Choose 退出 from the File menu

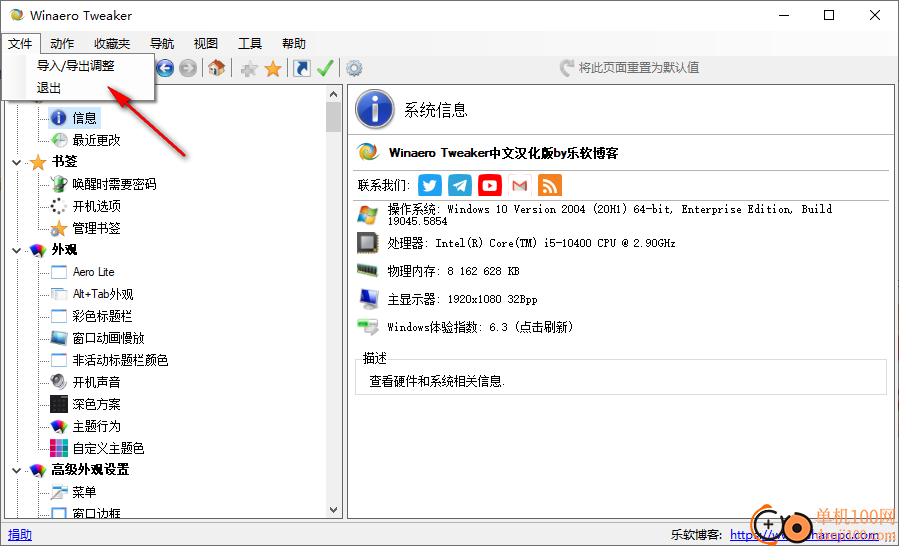tap(78, 88)
